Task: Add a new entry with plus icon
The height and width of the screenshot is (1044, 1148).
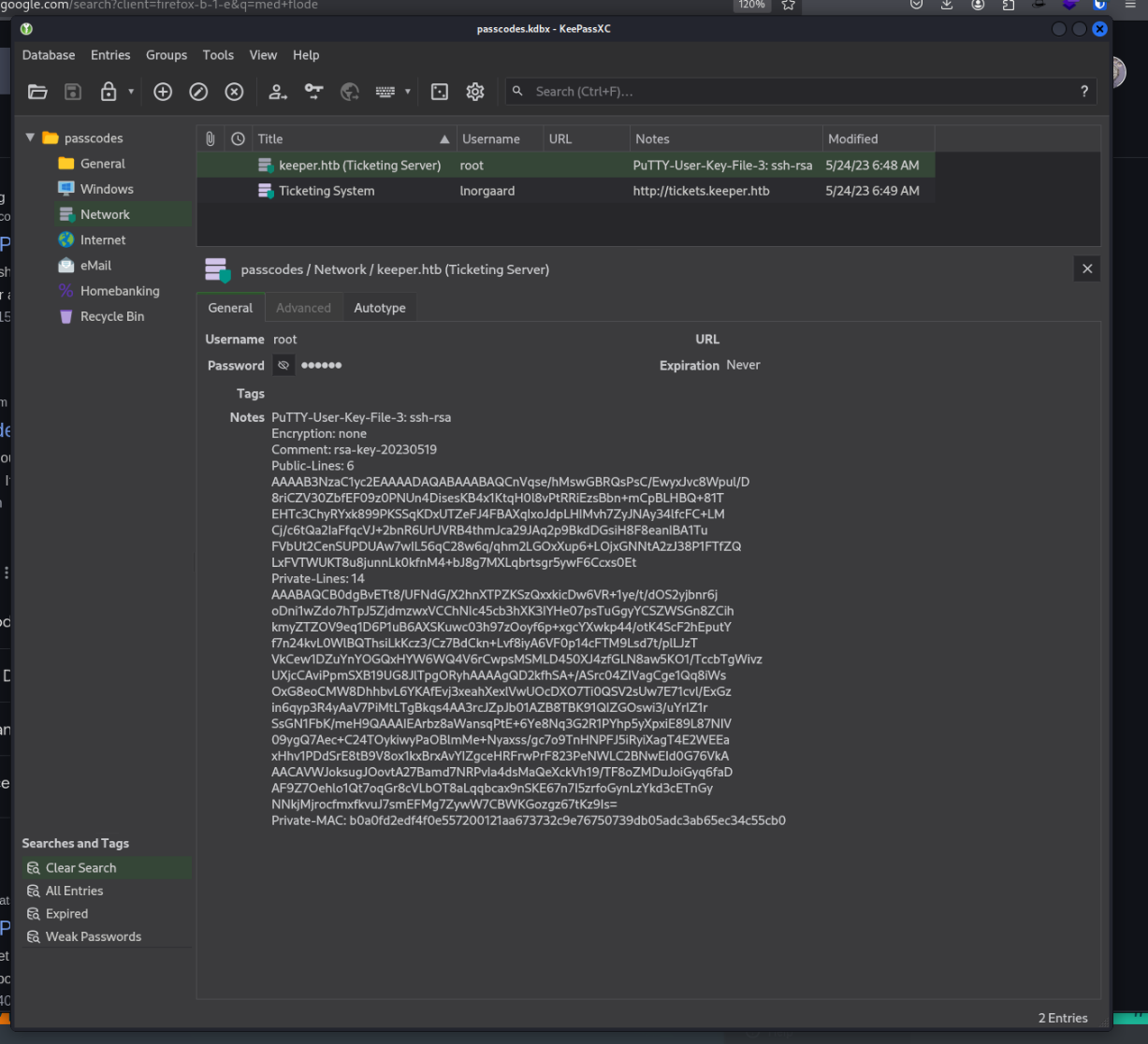Action: click(x=163, y=92)
